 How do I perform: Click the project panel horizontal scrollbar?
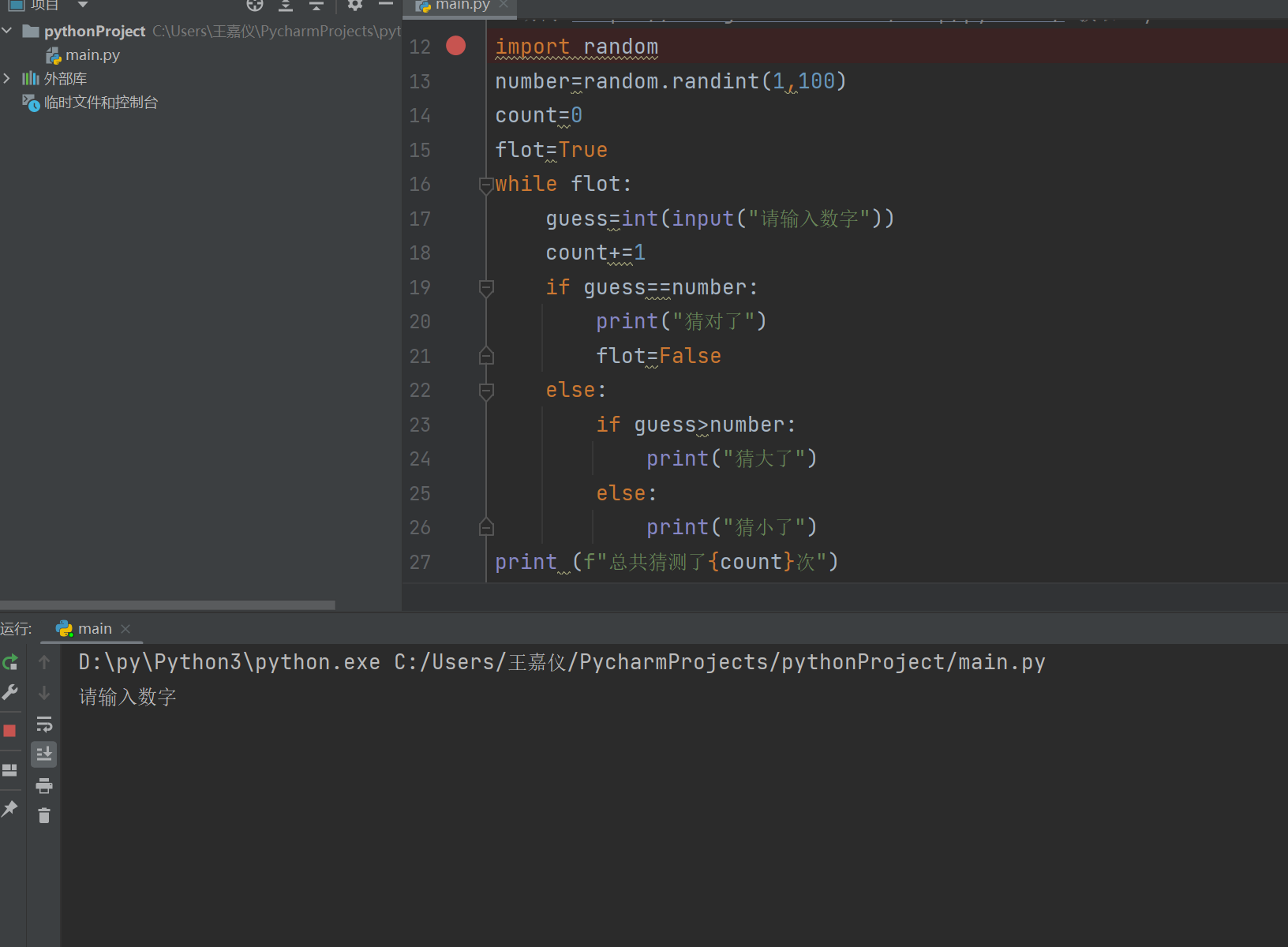[167, 605]
